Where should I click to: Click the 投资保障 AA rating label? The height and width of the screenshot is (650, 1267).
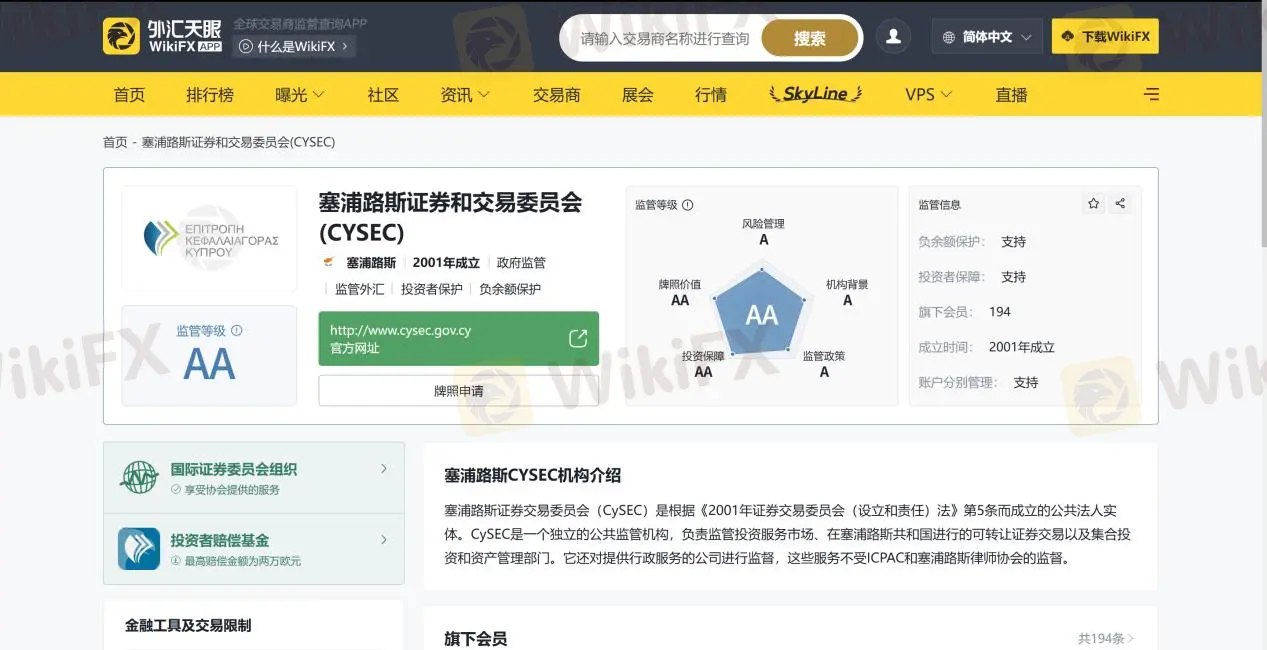703,364
